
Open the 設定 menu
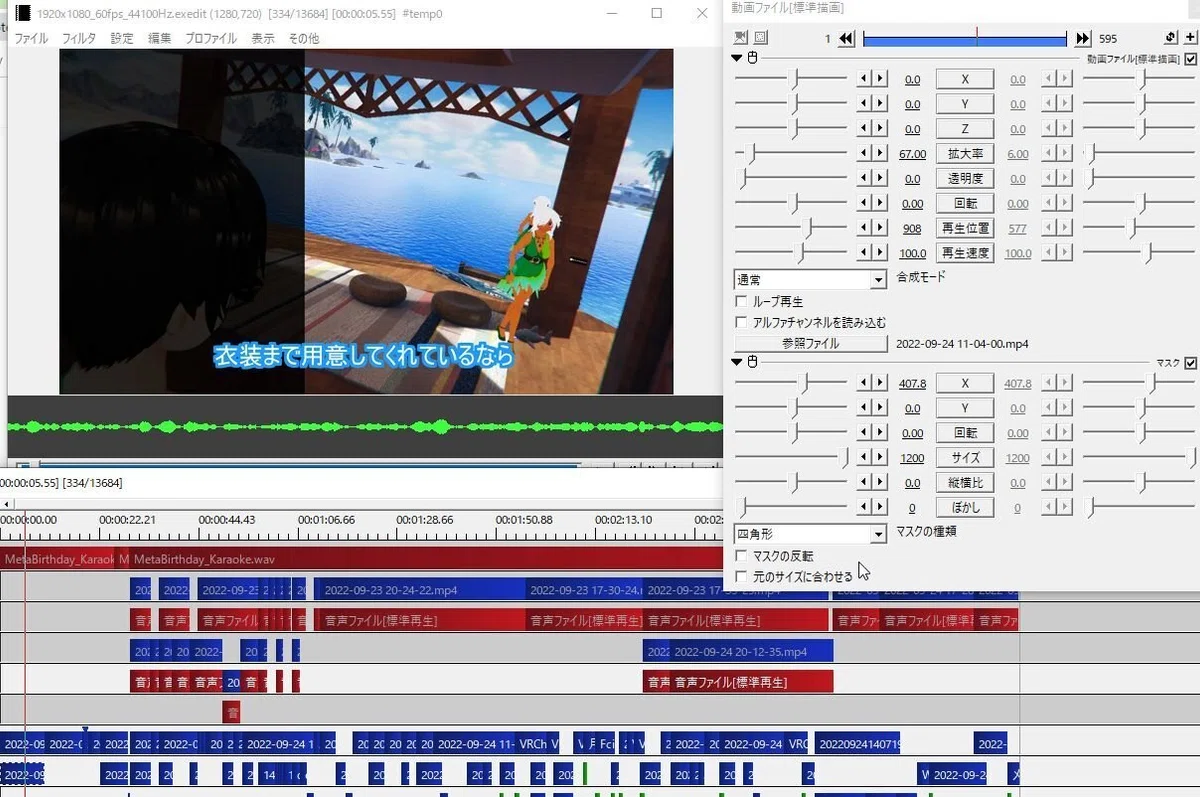click(x=122, y=38)
